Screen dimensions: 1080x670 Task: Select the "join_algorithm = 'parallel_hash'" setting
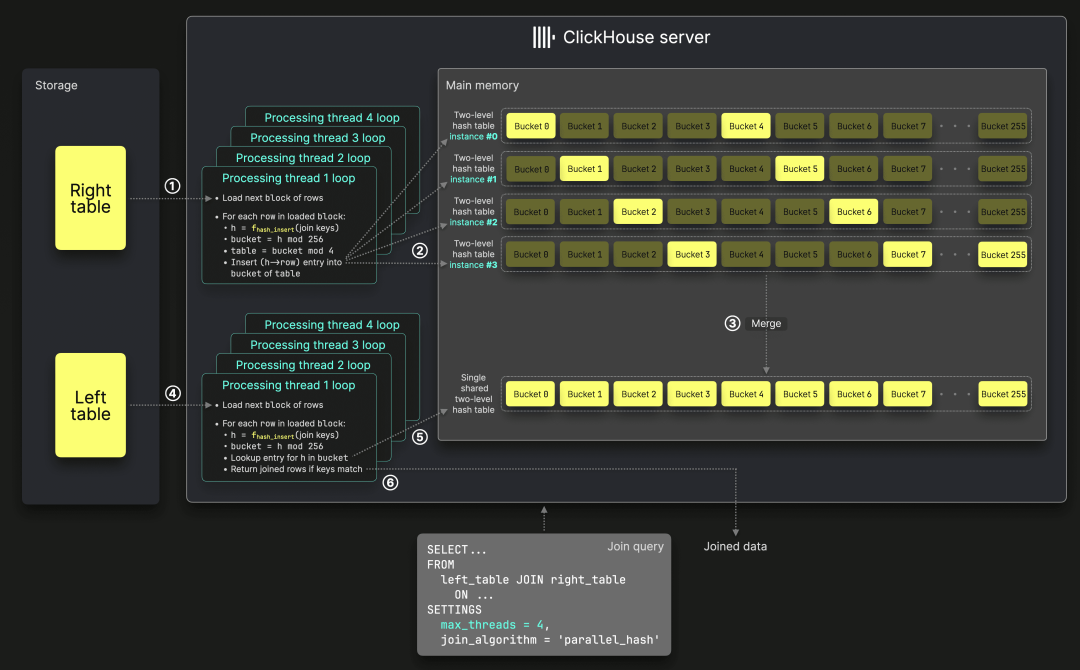pos(550,640)
